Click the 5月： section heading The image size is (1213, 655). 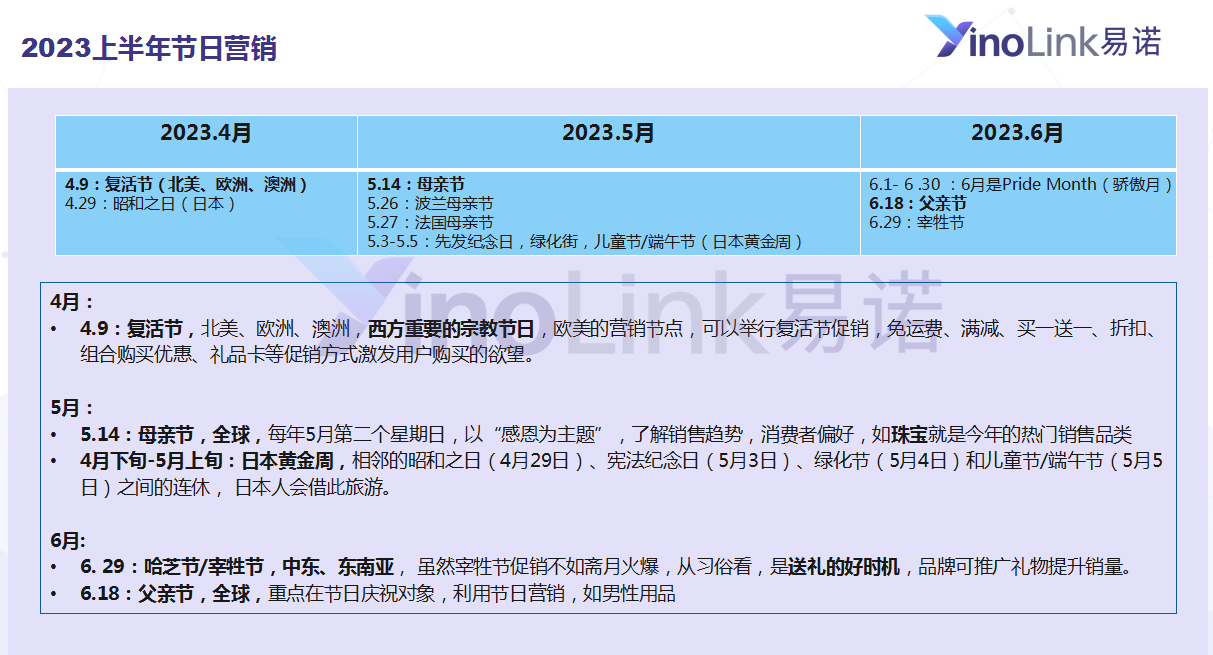pyautogui.click(x=72, y=408)
